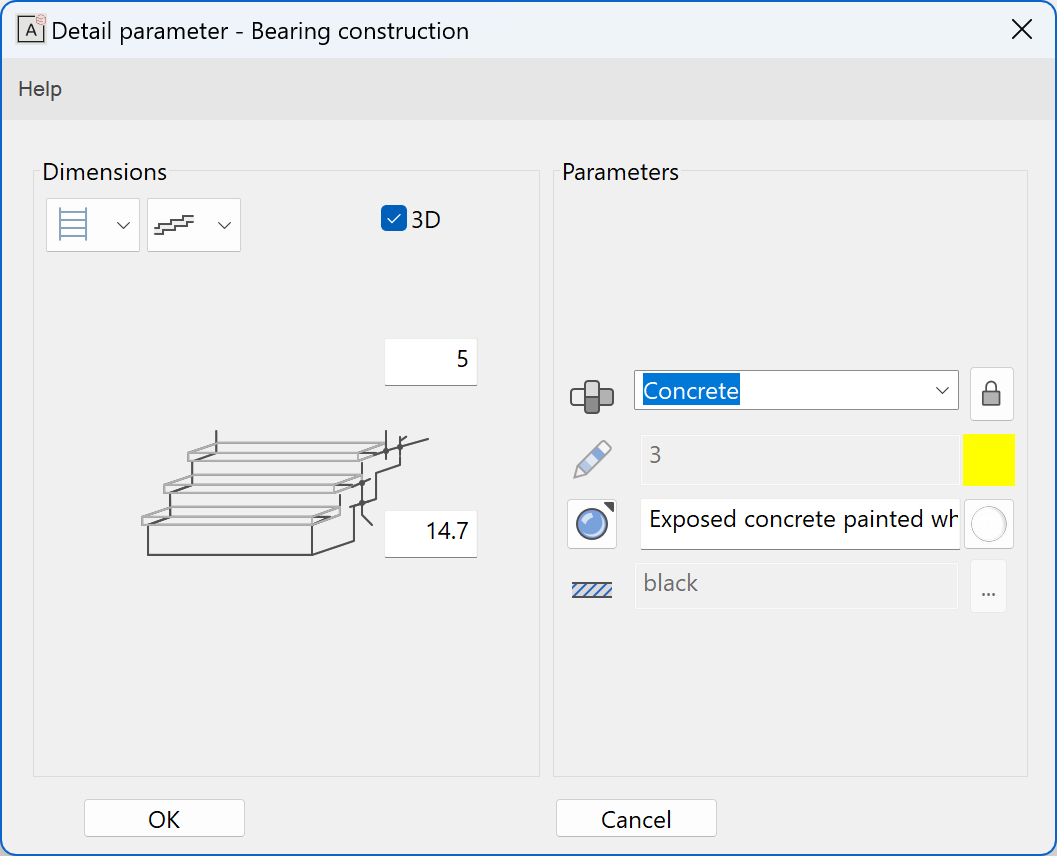Screen dimensions: 1057x856
Task: Toggle the material lock button
Action: [x=991, y=393]
